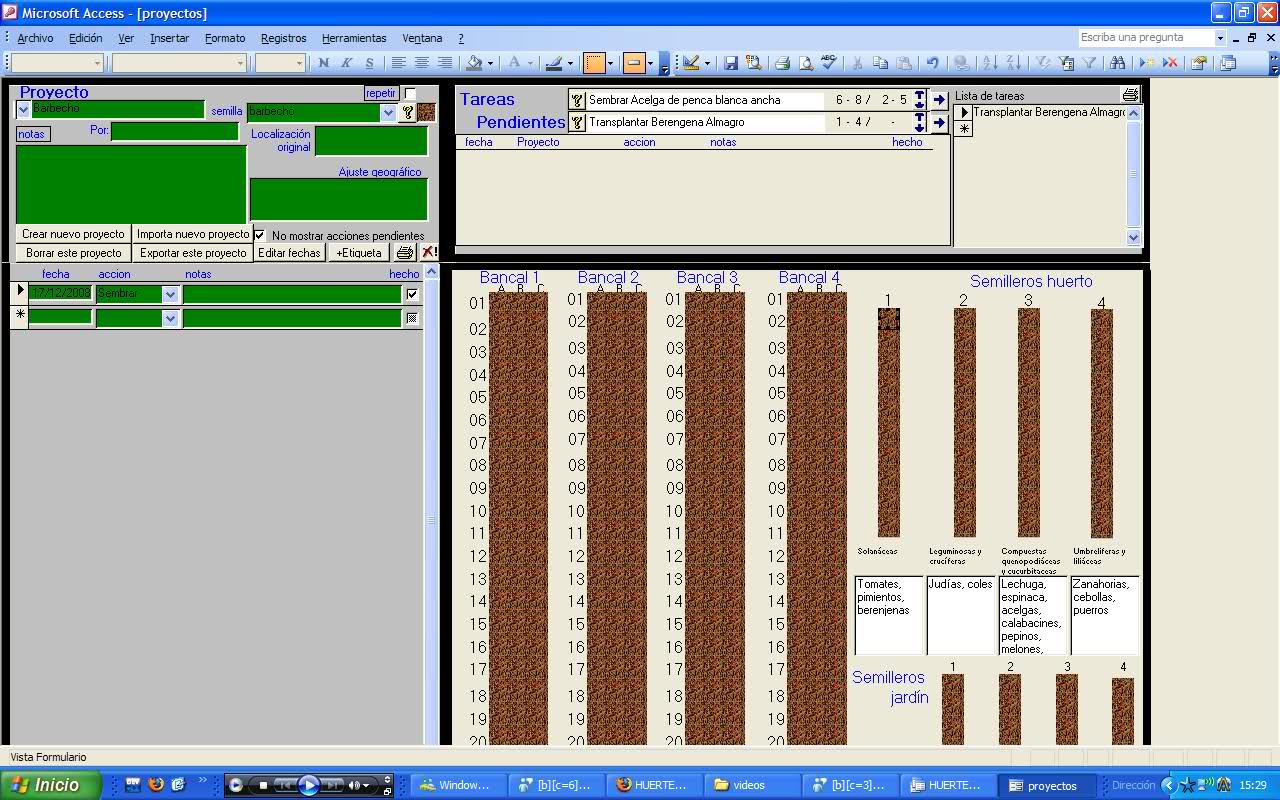Image resolution: width=1280 pixels, height=800 pixels.
Task: Open the Proyecto name dropdown beside Barbecho
Action: [24, 109]
